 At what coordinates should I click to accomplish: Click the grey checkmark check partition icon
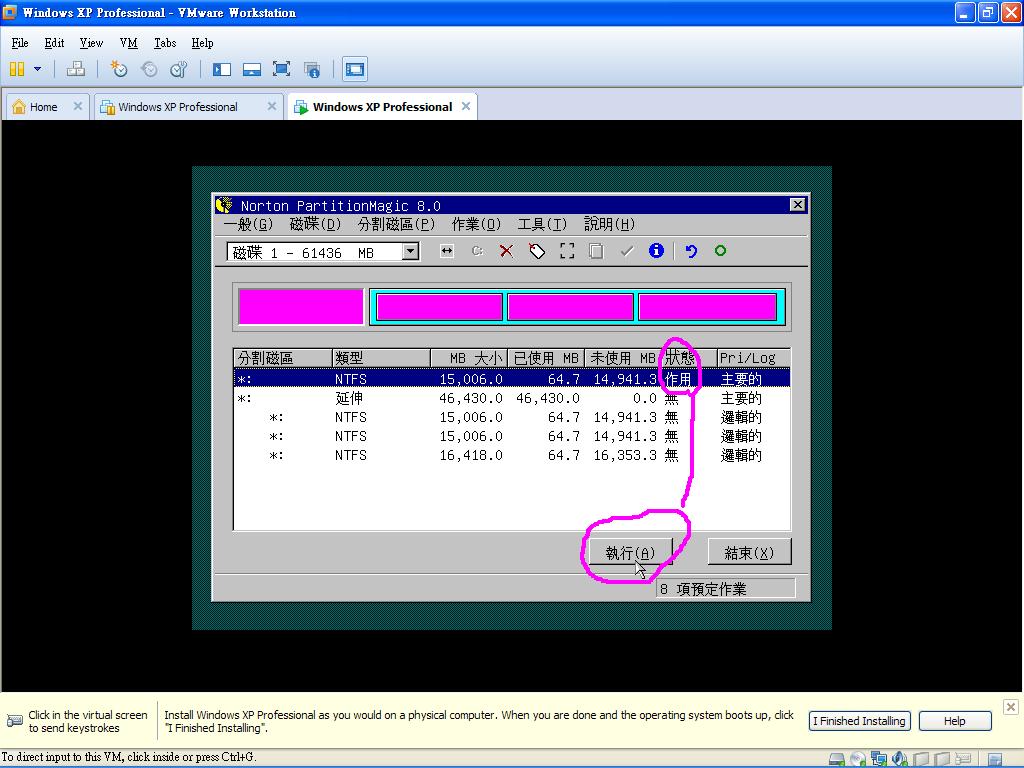627,251
